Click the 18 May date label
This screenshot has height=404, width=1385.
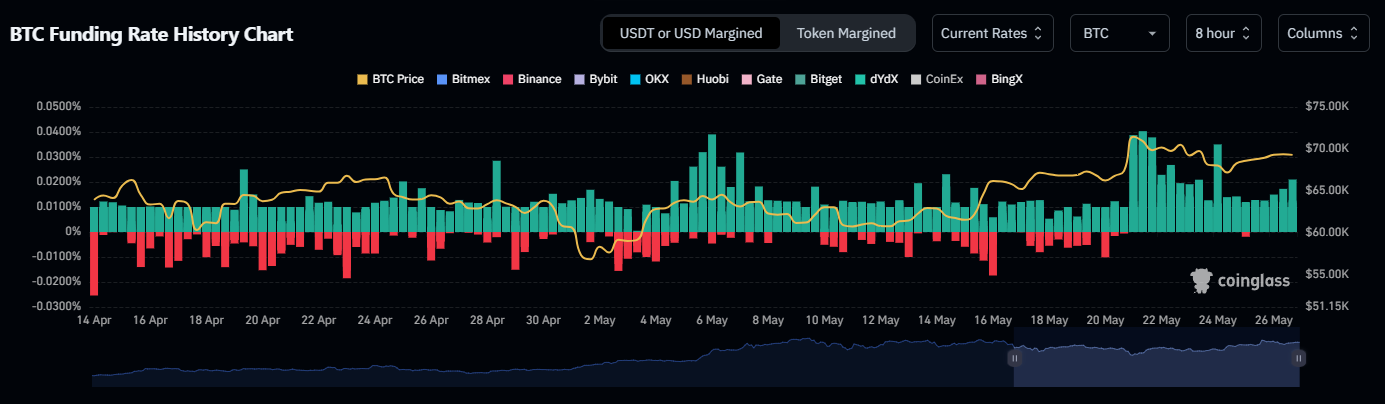point(1051,321)
